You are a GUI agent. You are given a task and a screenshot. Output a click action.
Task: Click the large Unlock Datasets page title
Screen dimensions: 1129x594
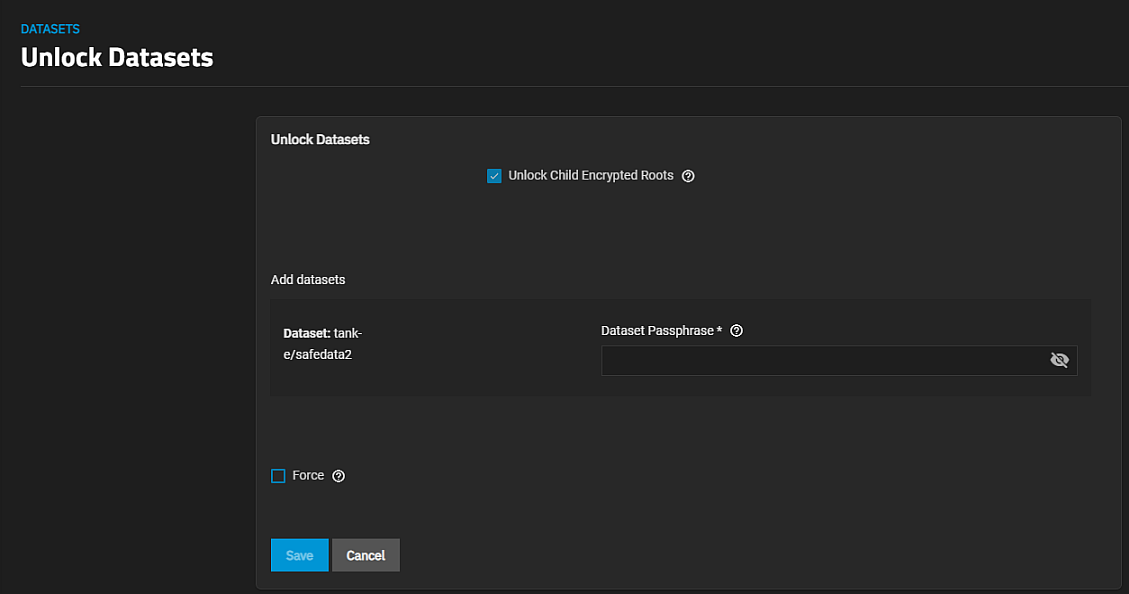point(117,57)
